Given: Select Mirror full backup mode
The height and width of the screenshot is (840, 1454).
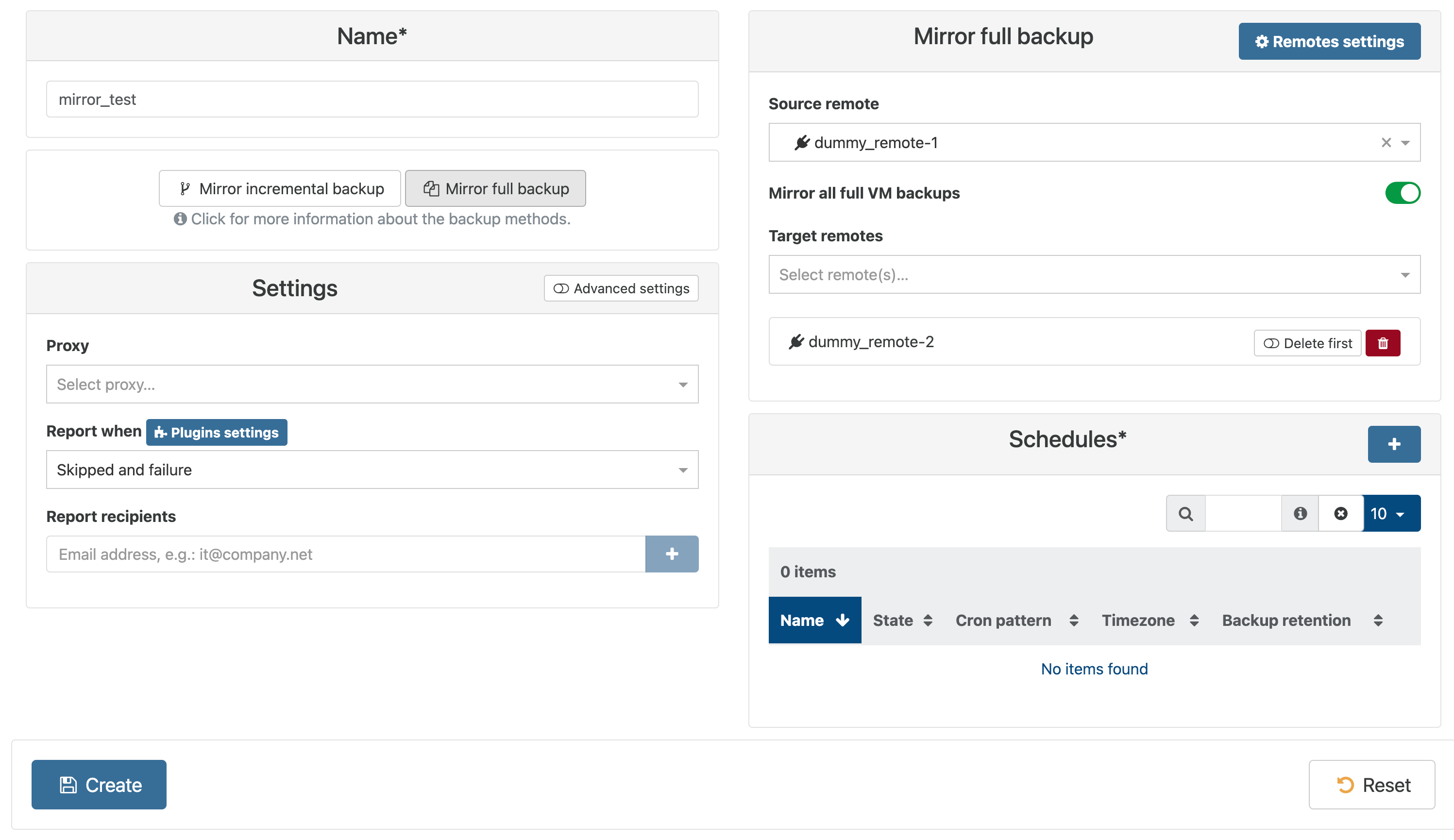Looking at the screenshot, I should coord(495,189).
